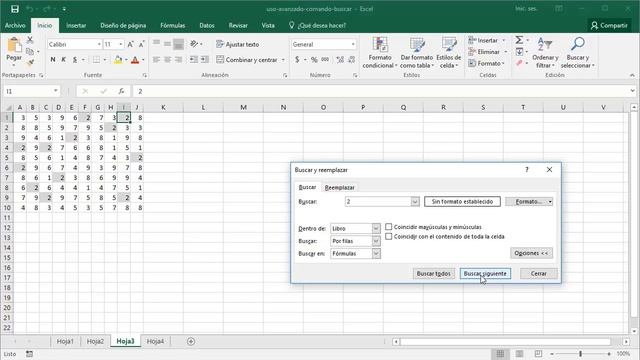The height and width of the screenshot is (360, 640).
Task: Click the AutoSum sigma icon
Action: point(519,40)
